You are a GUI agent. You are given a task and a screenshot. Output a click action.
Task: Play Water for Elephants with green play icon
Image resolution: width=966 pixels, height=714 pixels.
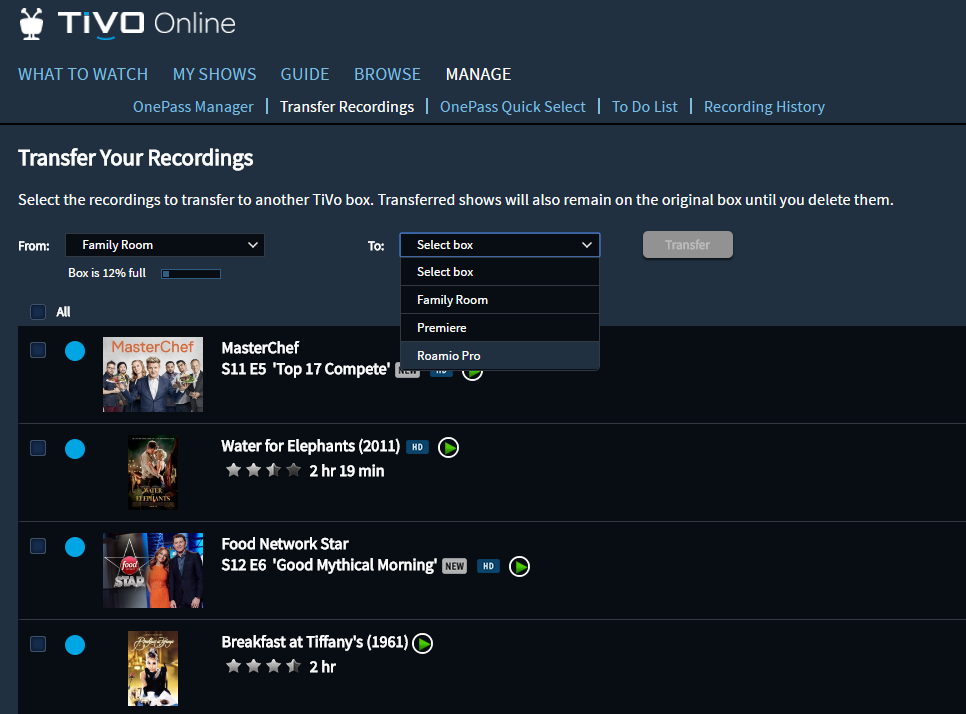click(448, 447)
